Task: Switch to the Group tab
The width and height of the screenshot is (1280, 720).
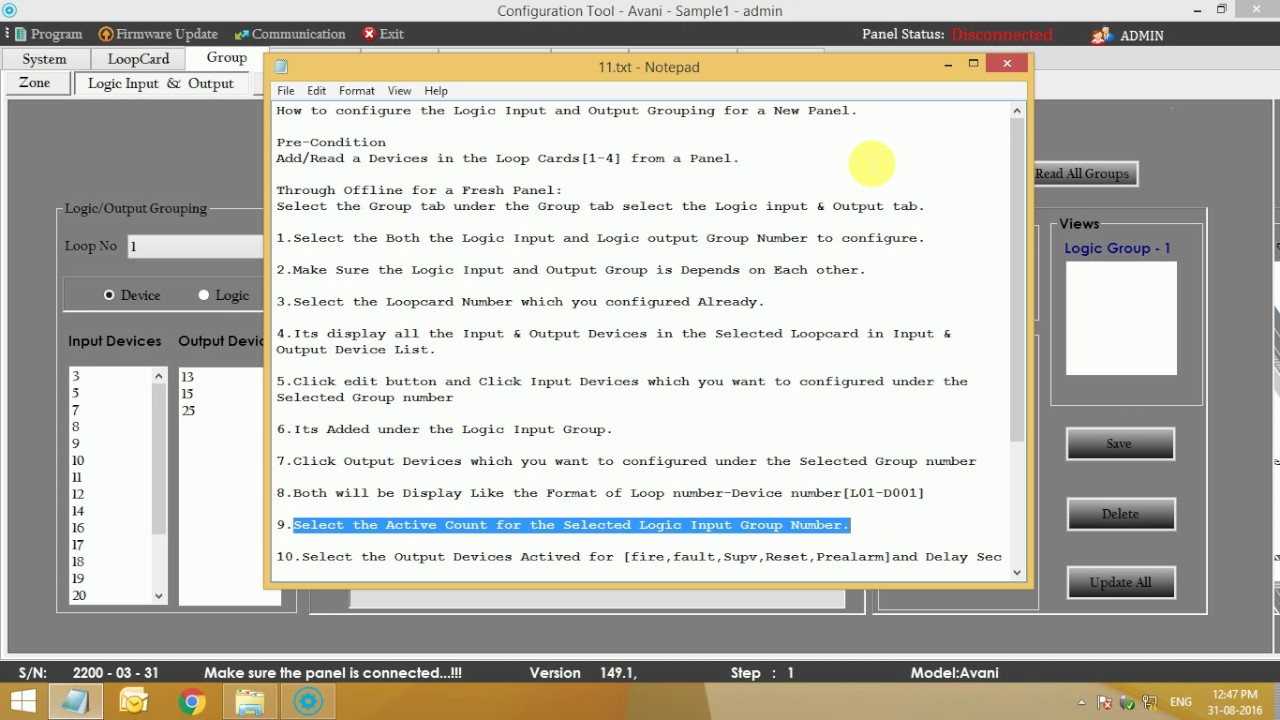Action: pos(227,58)
